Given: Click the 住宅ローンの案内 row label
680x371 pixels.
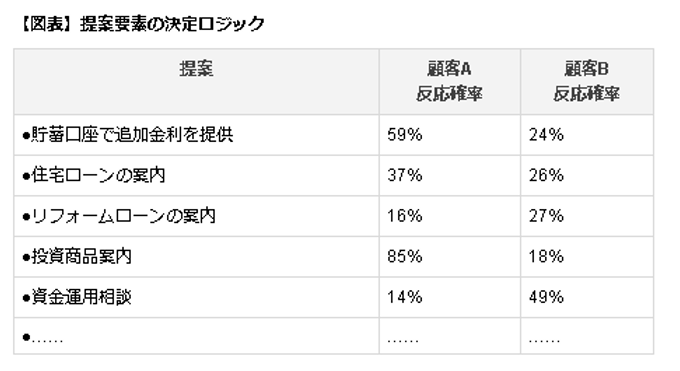Looking at the screenshot, I should pos(94,175).
